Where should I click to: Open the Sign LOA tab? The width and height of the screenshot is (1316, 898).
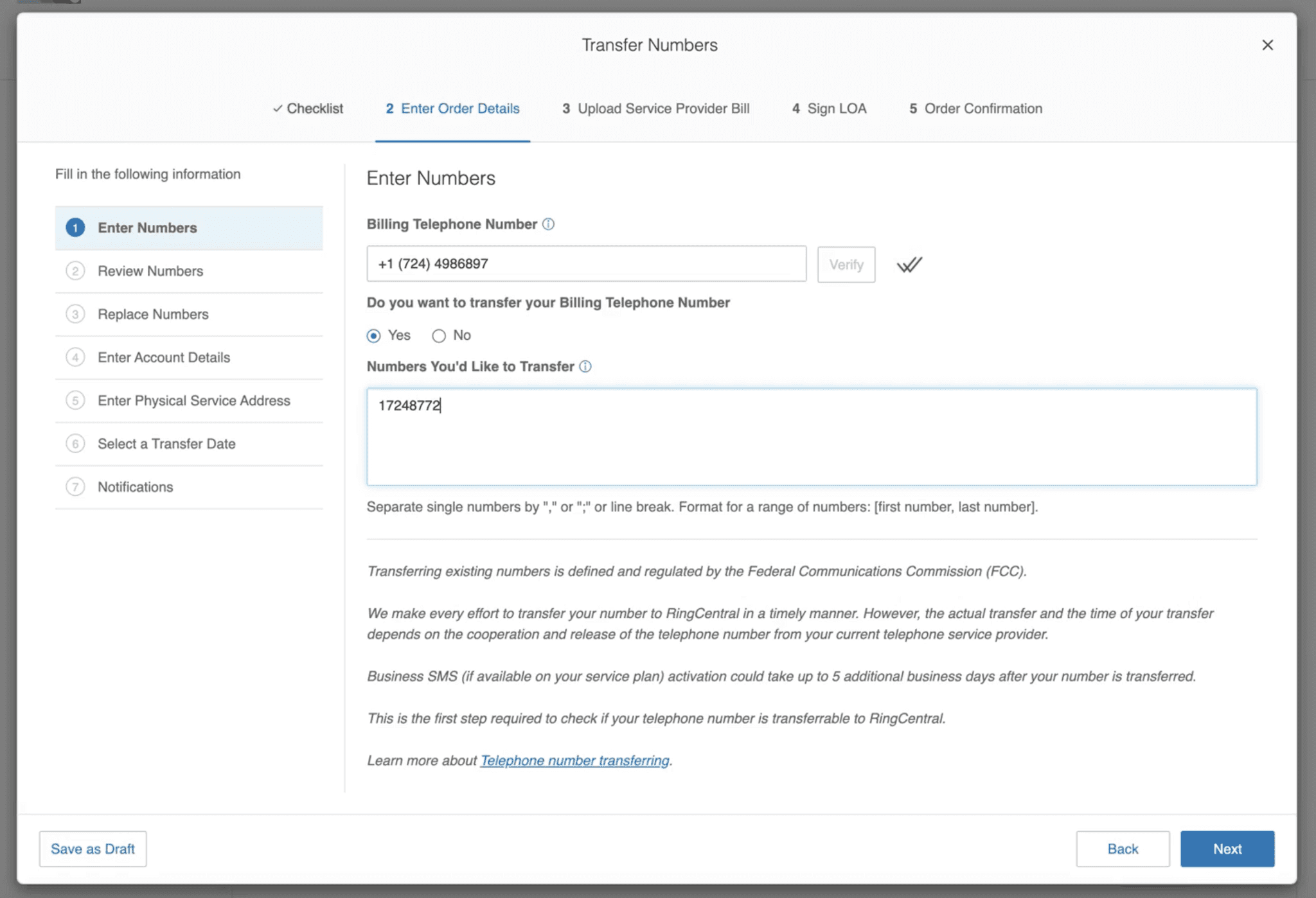(829, 109)
